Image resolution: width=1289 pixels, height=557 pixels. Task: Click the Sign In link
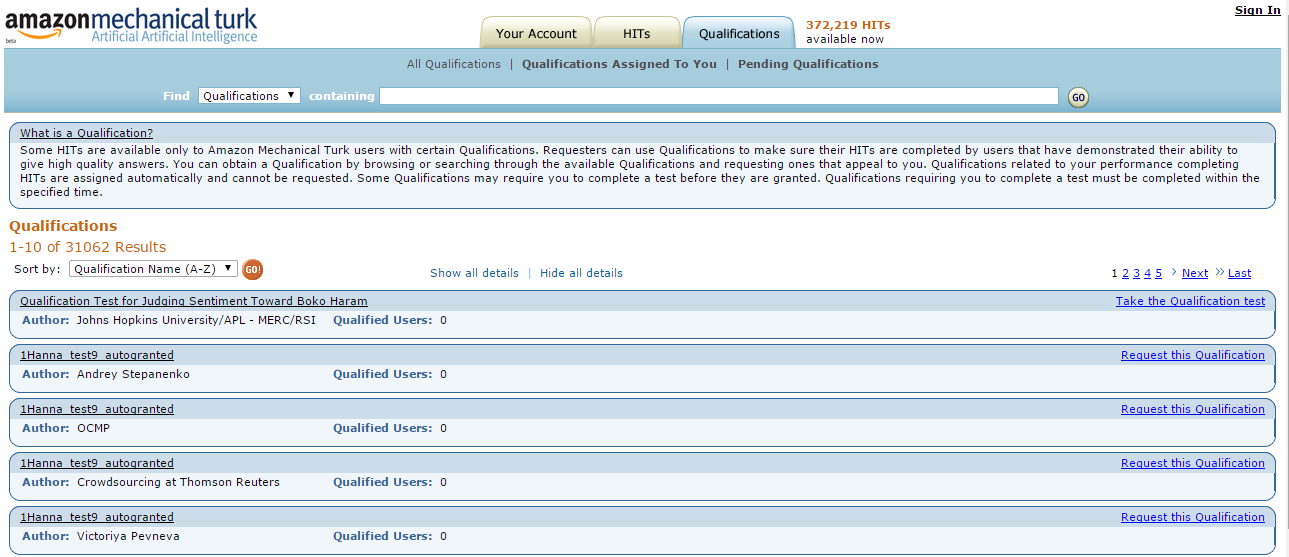[1258, 10]
